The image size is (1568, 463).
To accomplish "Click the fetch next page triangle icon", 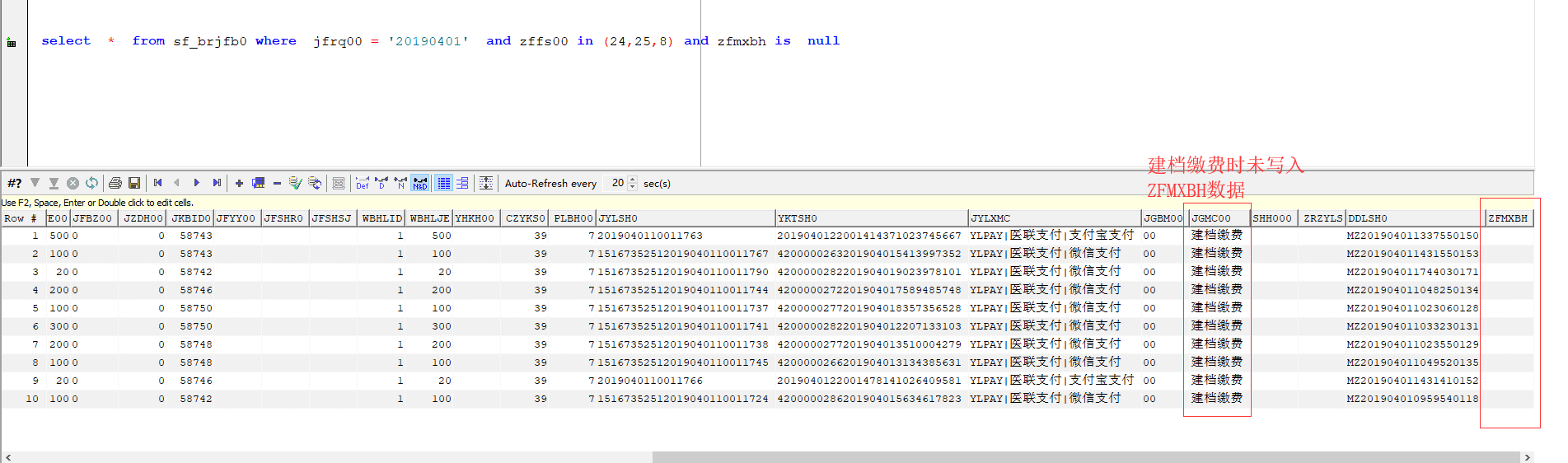I will (x=35, y=183).
